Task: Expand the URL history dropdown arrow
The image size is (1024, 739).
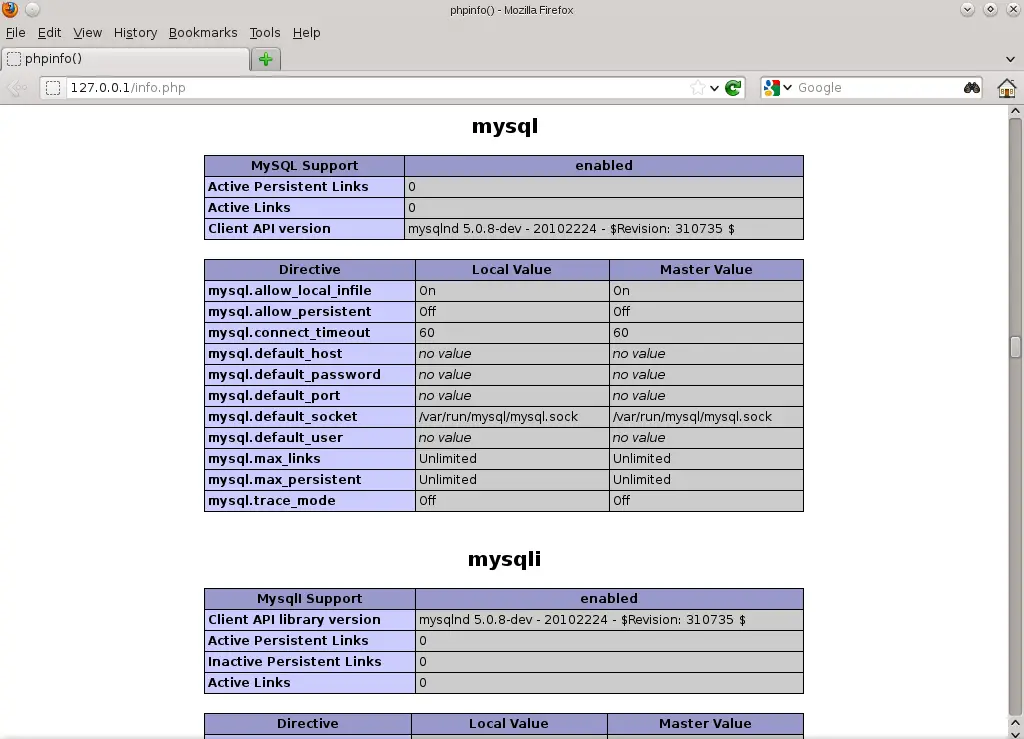Action: [714, 88]
